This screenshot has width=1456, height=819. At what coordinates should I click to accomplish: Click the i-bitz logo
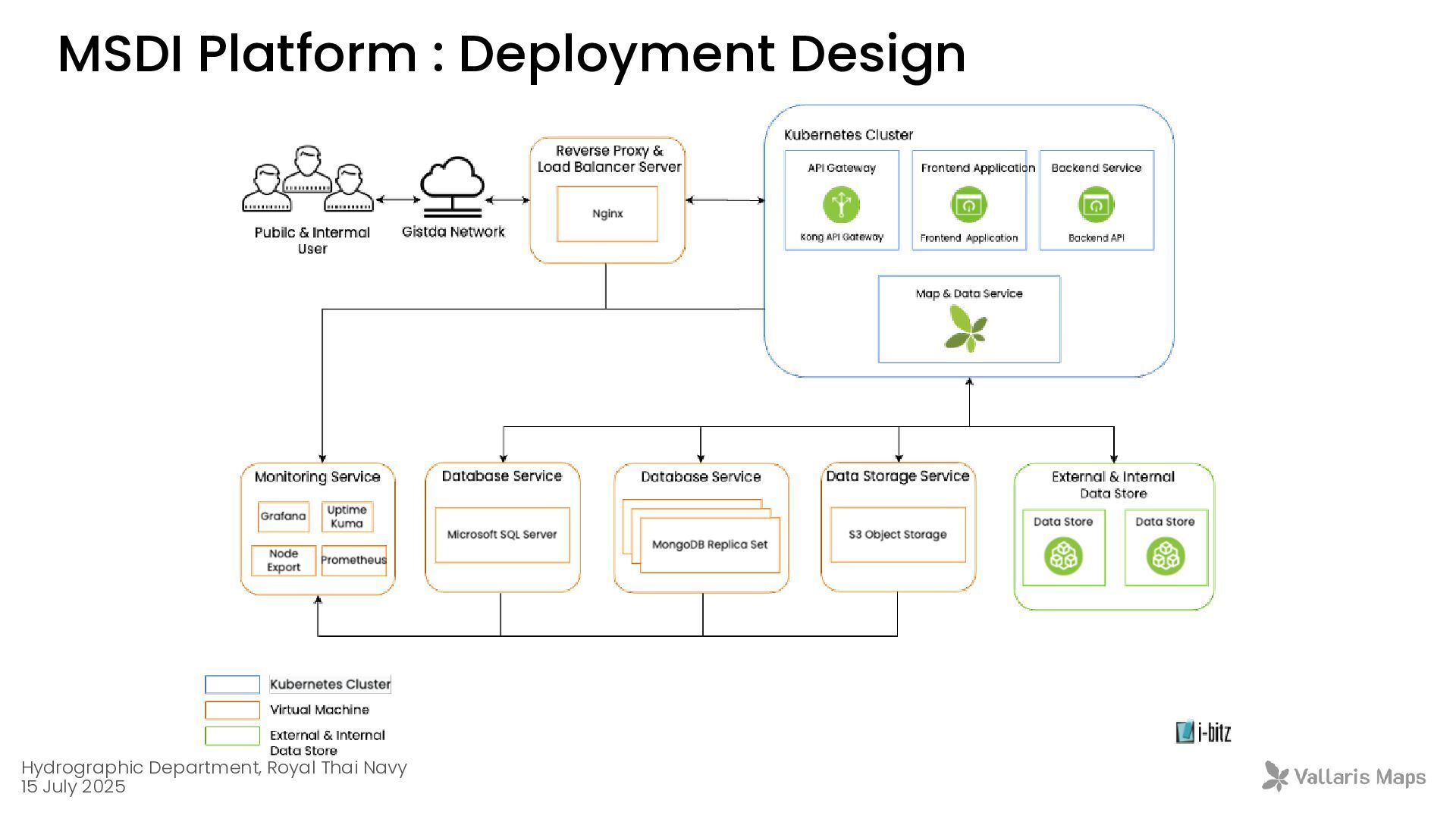click(x=1203, y=732)
